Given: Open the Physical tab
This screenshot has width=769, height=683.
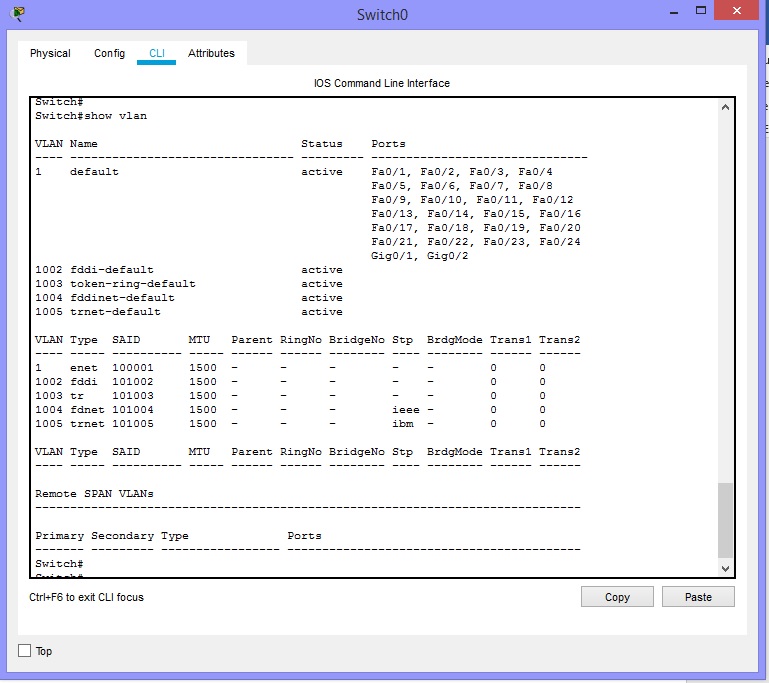Looking at the screenshot, I should [x=50, y=53].
